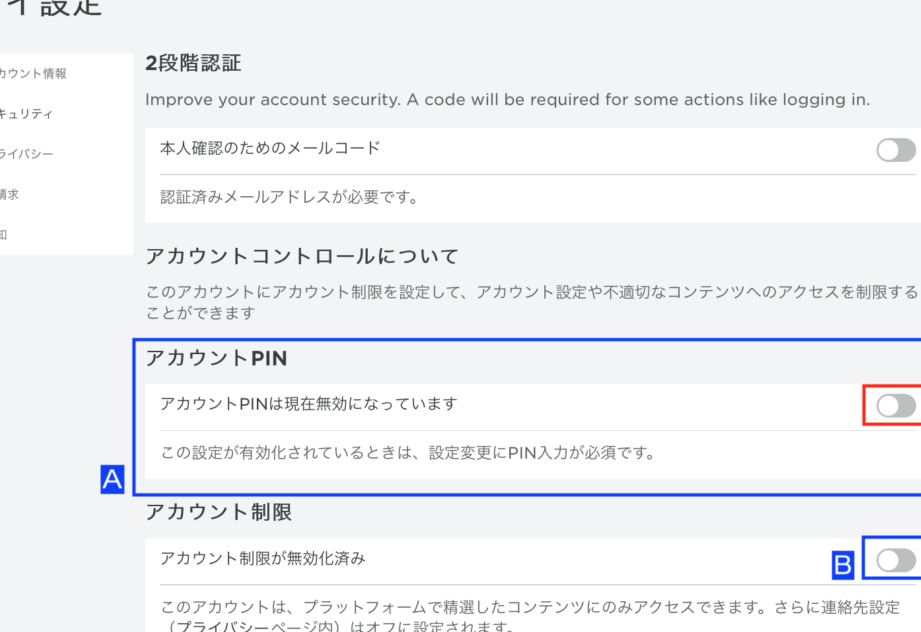Click the blue B annotation marker
Image resolution: width=921 pixels, height=632 pixels.
pos(843,565)
